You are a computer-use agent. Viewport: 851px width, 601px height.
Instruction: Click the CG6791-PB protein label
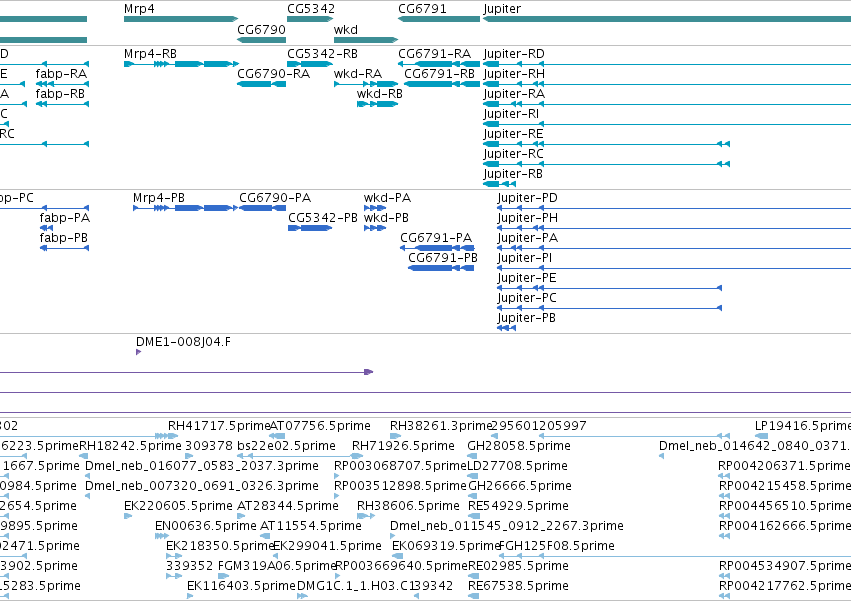(x=443, y=258)
